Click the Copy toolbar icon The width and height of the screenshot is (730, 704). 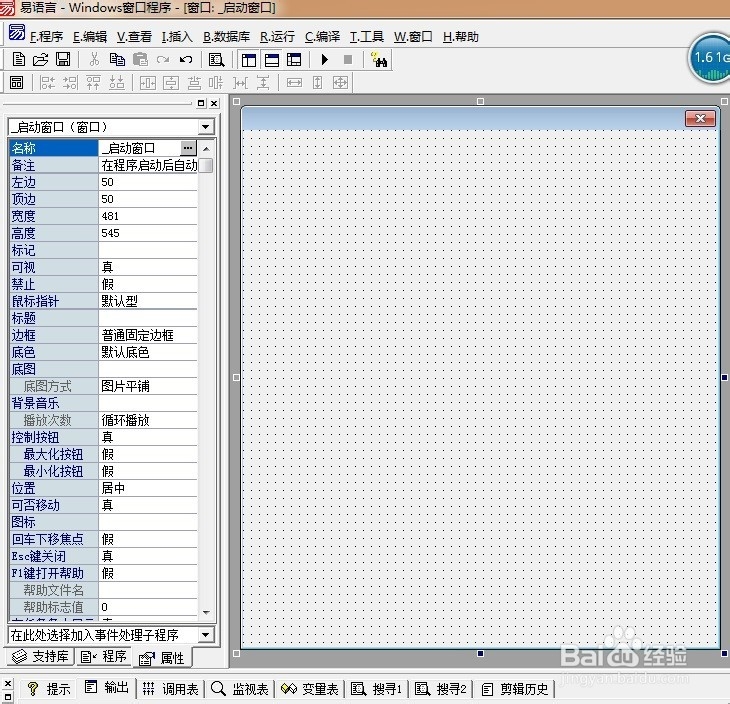(x=117, y=60)
